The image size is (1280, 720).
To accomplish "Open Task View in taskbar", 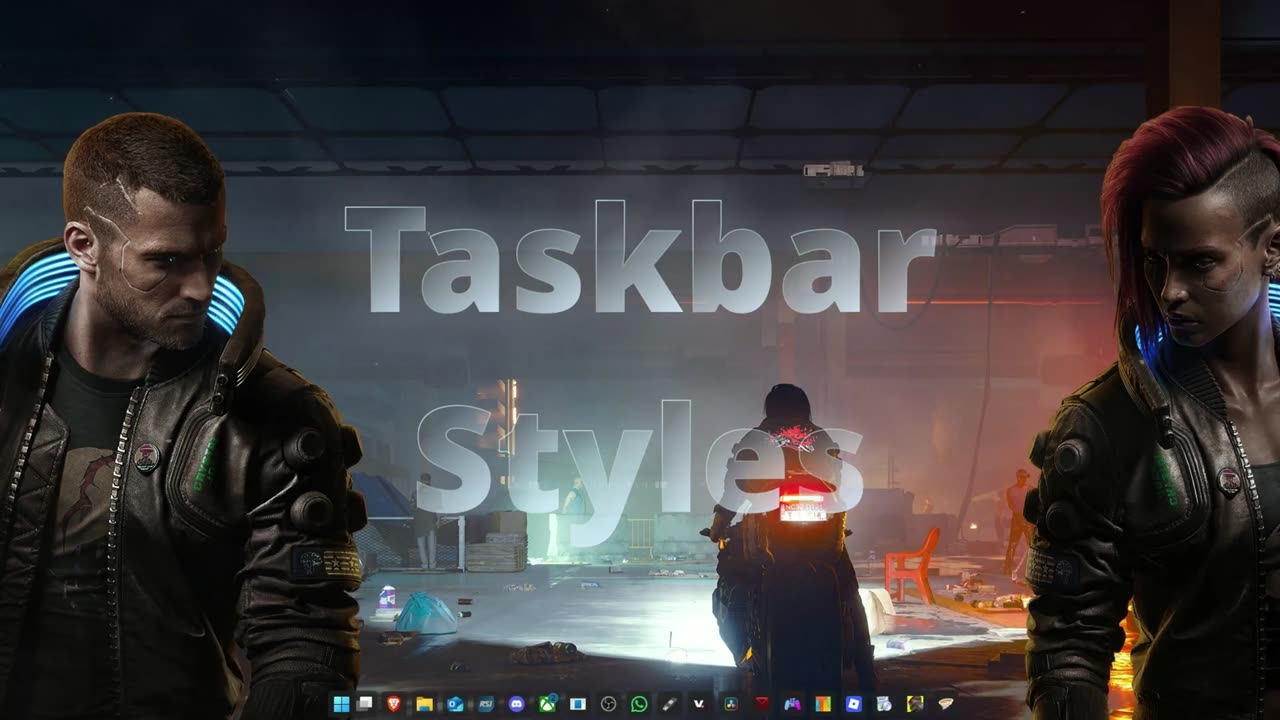I will coord(365,704).
